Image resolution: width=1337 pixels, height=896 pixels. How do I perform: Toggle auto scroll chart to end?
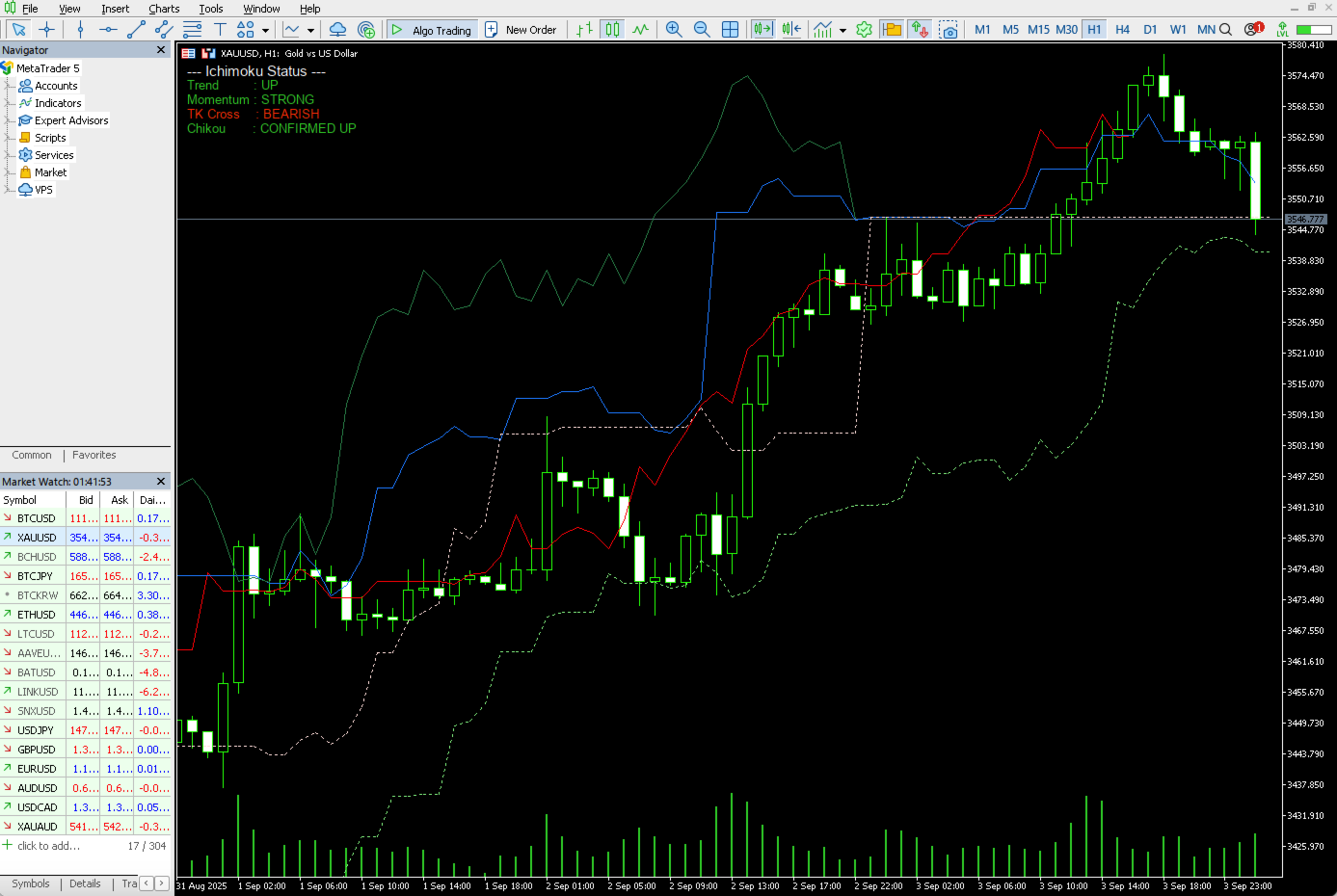coord(762,30)
